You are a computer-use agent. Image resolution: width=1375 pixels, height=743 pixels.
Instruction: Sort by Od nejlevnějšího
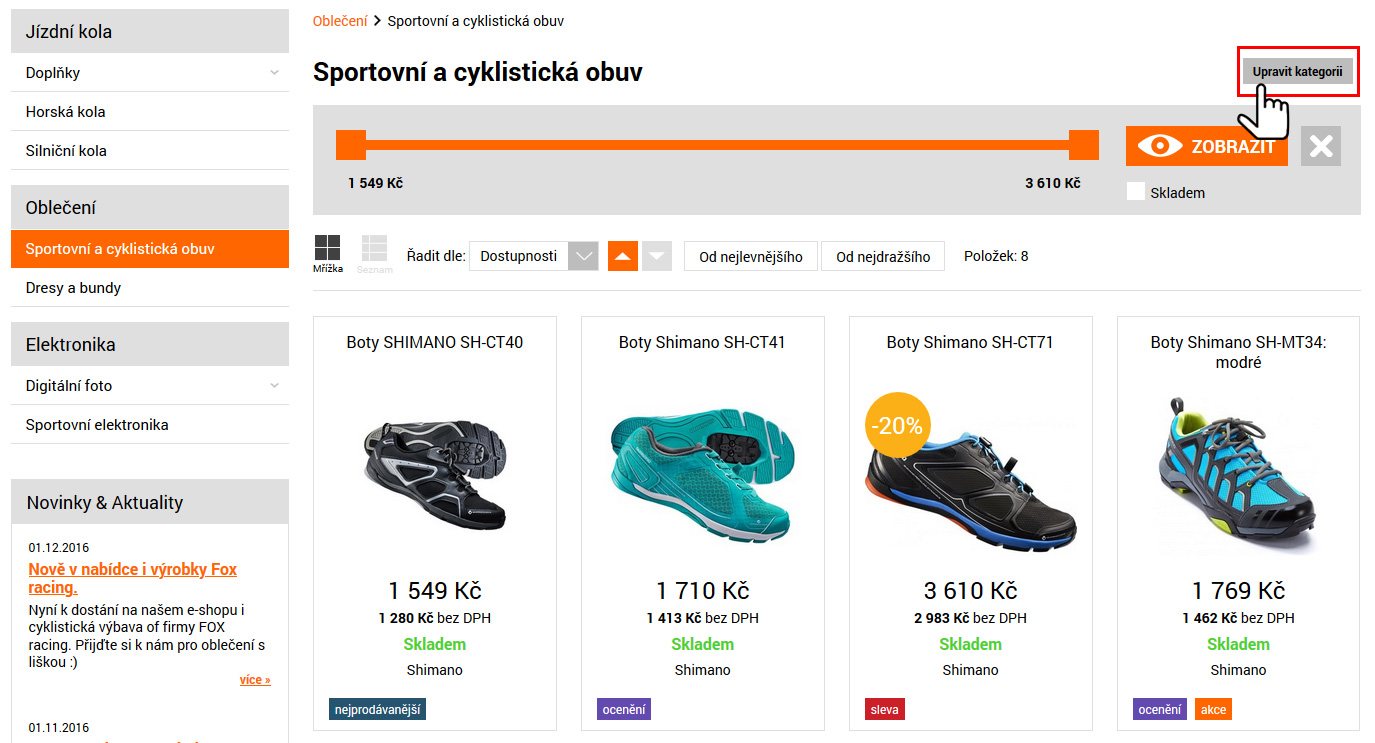pyautogui.click(x=750, y=256)
